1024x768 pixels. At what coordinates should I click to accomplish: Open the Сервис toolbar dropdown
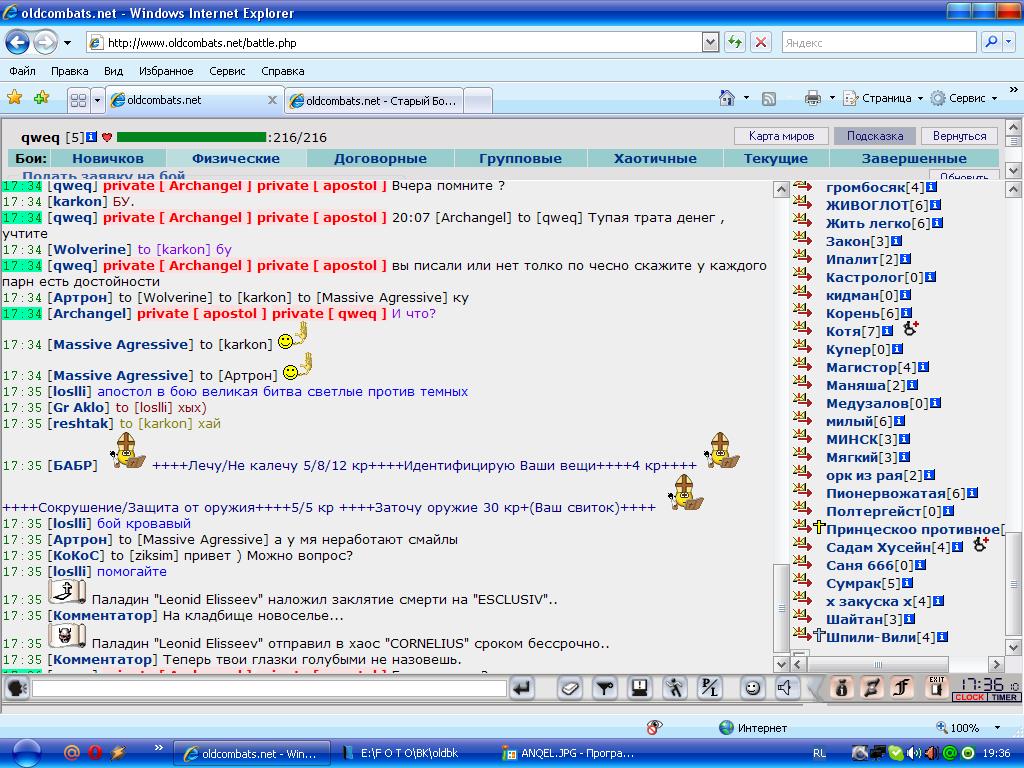click(964, 98)
